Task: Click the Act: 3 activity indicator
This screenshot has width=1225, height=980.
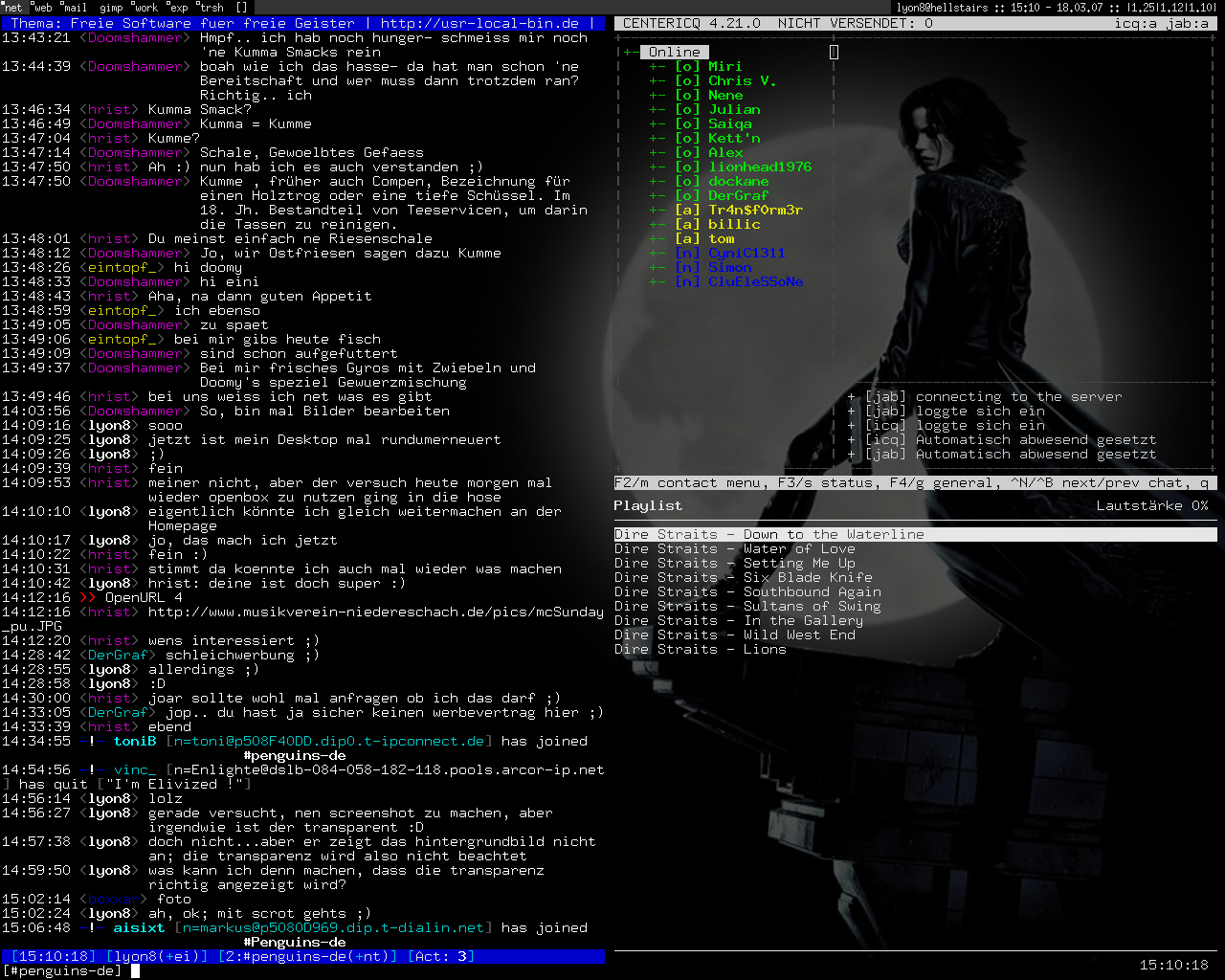Action: 441,956
